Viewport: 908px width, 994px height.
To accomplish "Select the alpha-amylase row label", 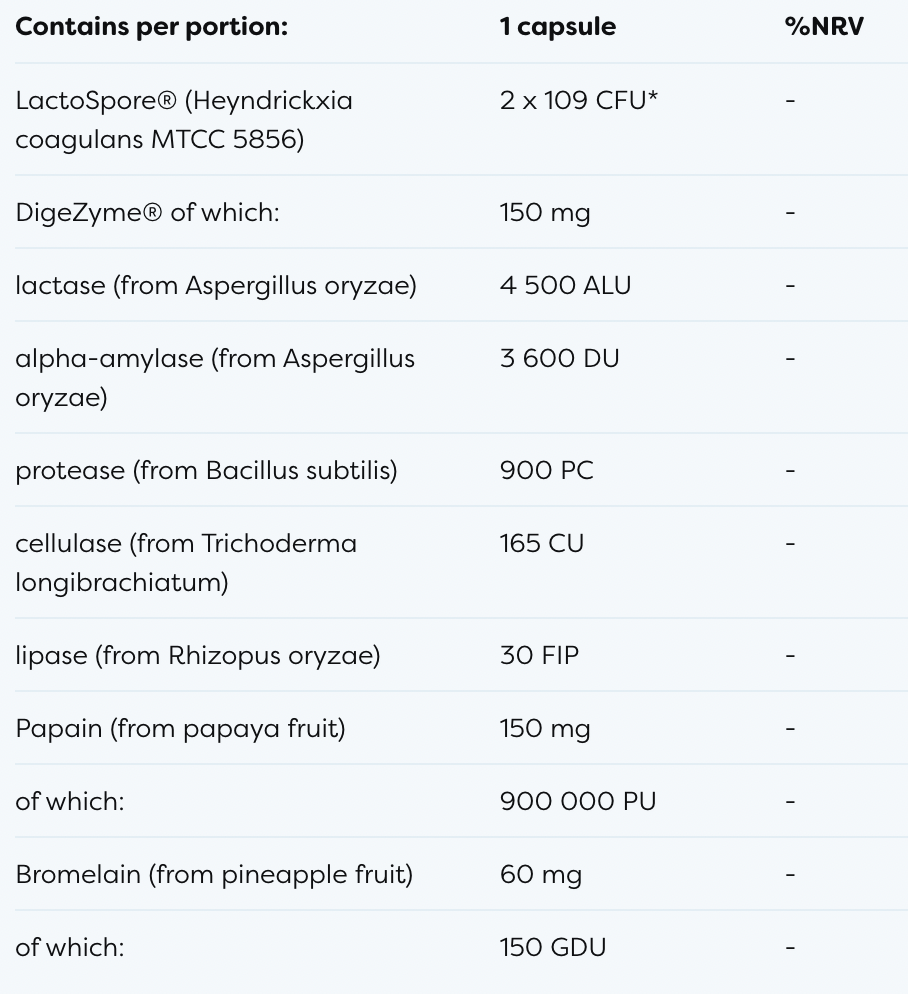I will coord(215,377).
